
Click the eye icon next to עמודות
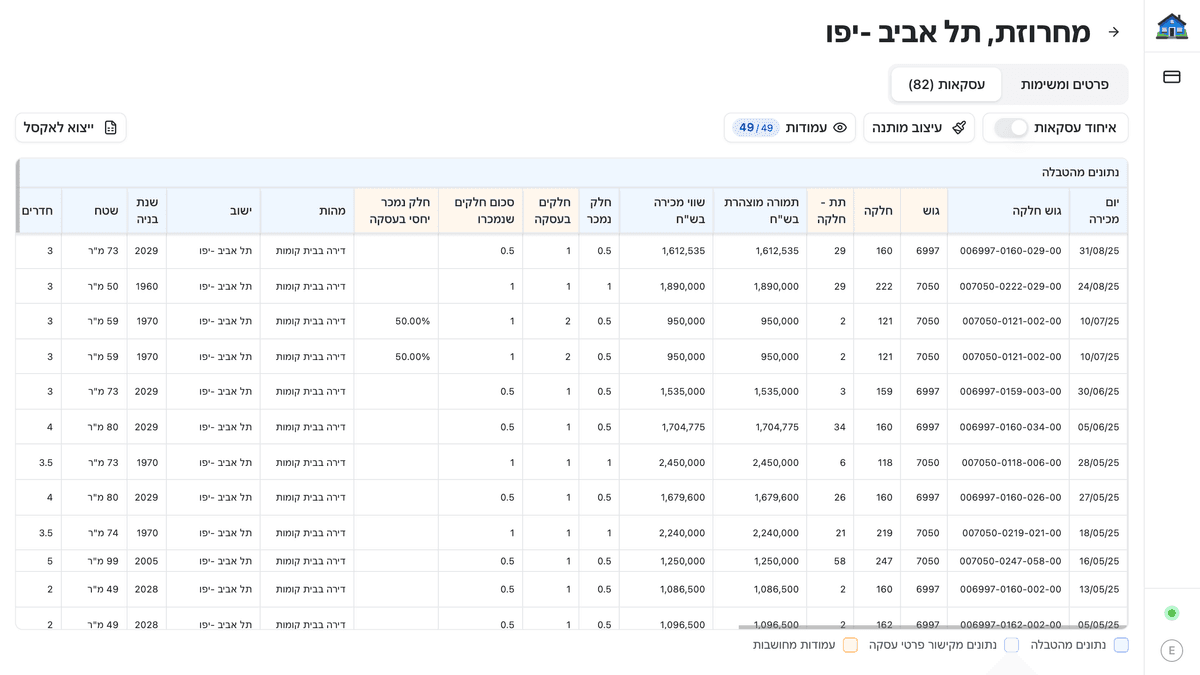coord(839,127)
